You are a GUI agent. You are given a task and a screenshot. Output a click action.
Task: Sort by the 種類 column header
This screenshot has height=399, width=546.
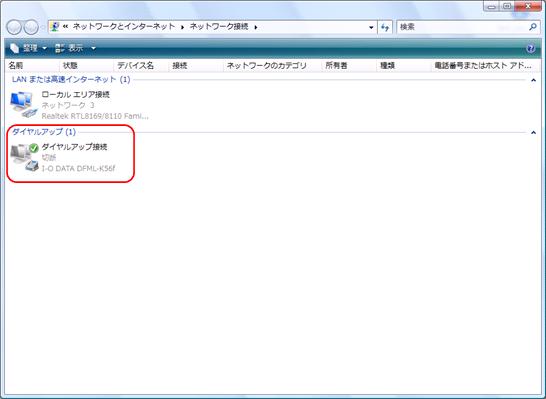[x=404, y=65]
